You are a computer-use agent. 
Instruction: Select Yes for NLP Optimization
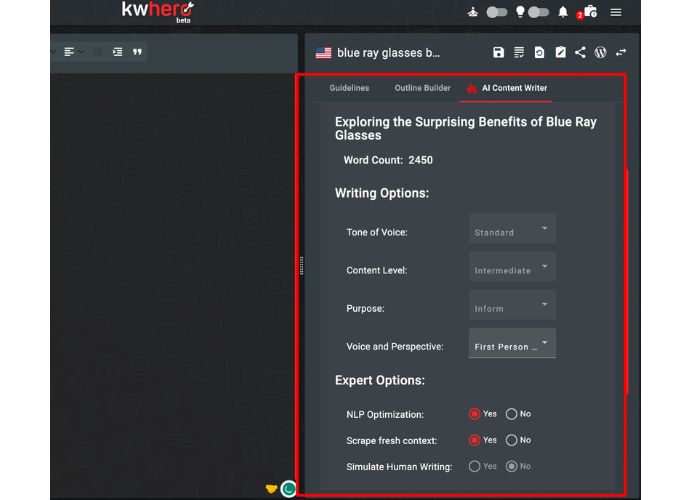pos(474,414)
